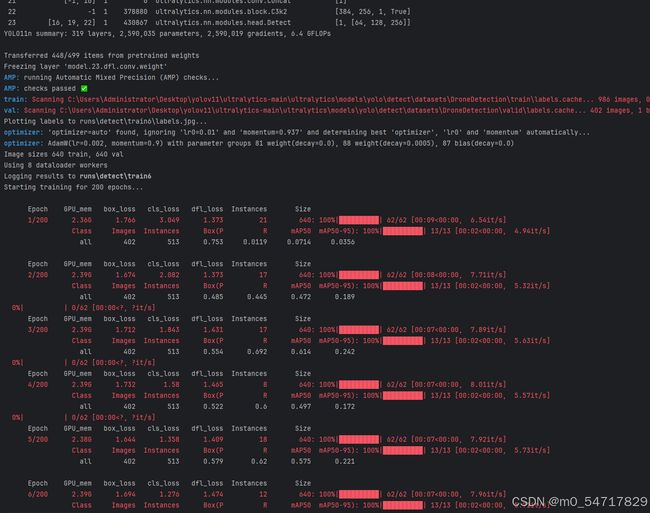Click 'ultralytics.nn.modules.head.Detect' in layer 23 row

coord(223,23)
